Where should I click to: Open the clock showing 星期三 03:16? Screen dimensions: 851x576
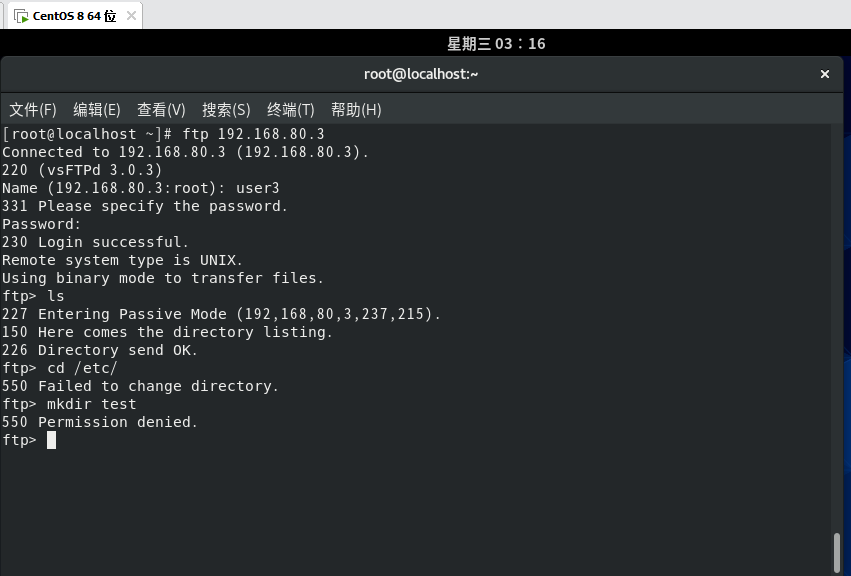point(496,43)
